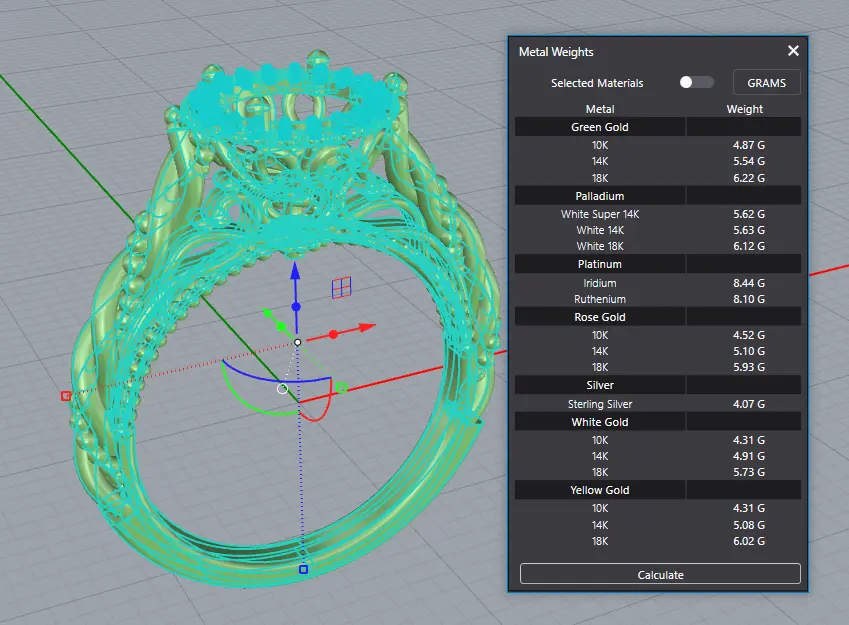This screenshot has width=849, height=625.
Task: Click the Metal column header
Action: click(x=600, y=109)
